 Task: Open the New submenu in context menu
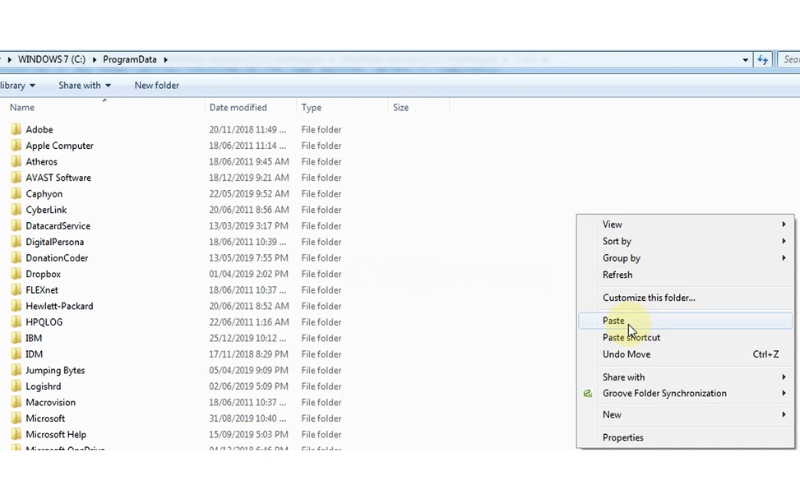(686, 415)
